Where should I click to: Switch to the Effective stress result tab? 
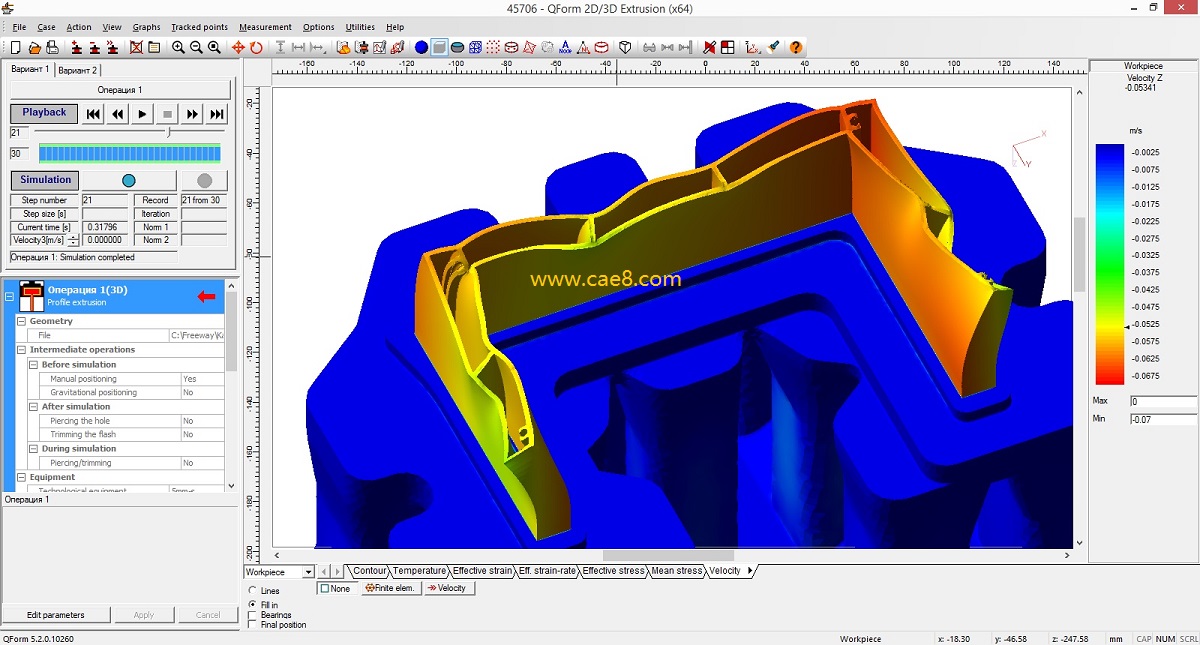614,571
